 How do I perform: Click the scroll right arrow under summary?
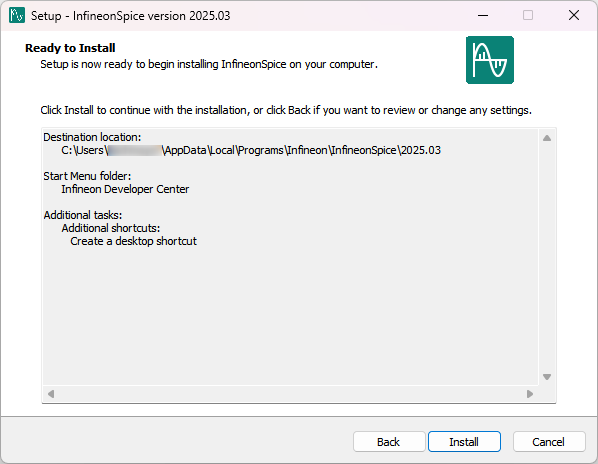(530, 393)
